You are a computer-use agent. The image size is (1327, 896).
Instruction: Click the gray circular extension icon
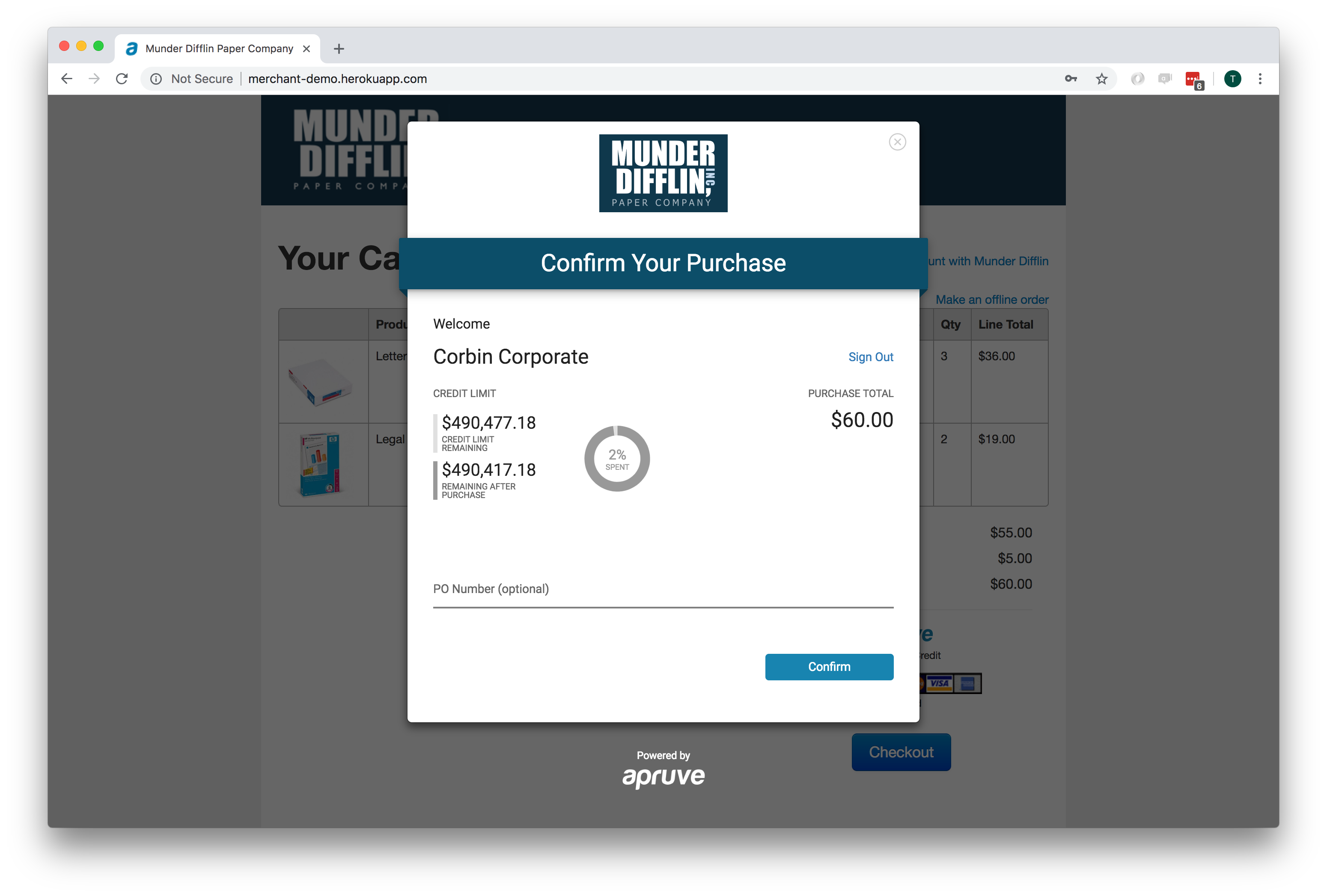click(x=1137, y=79)
